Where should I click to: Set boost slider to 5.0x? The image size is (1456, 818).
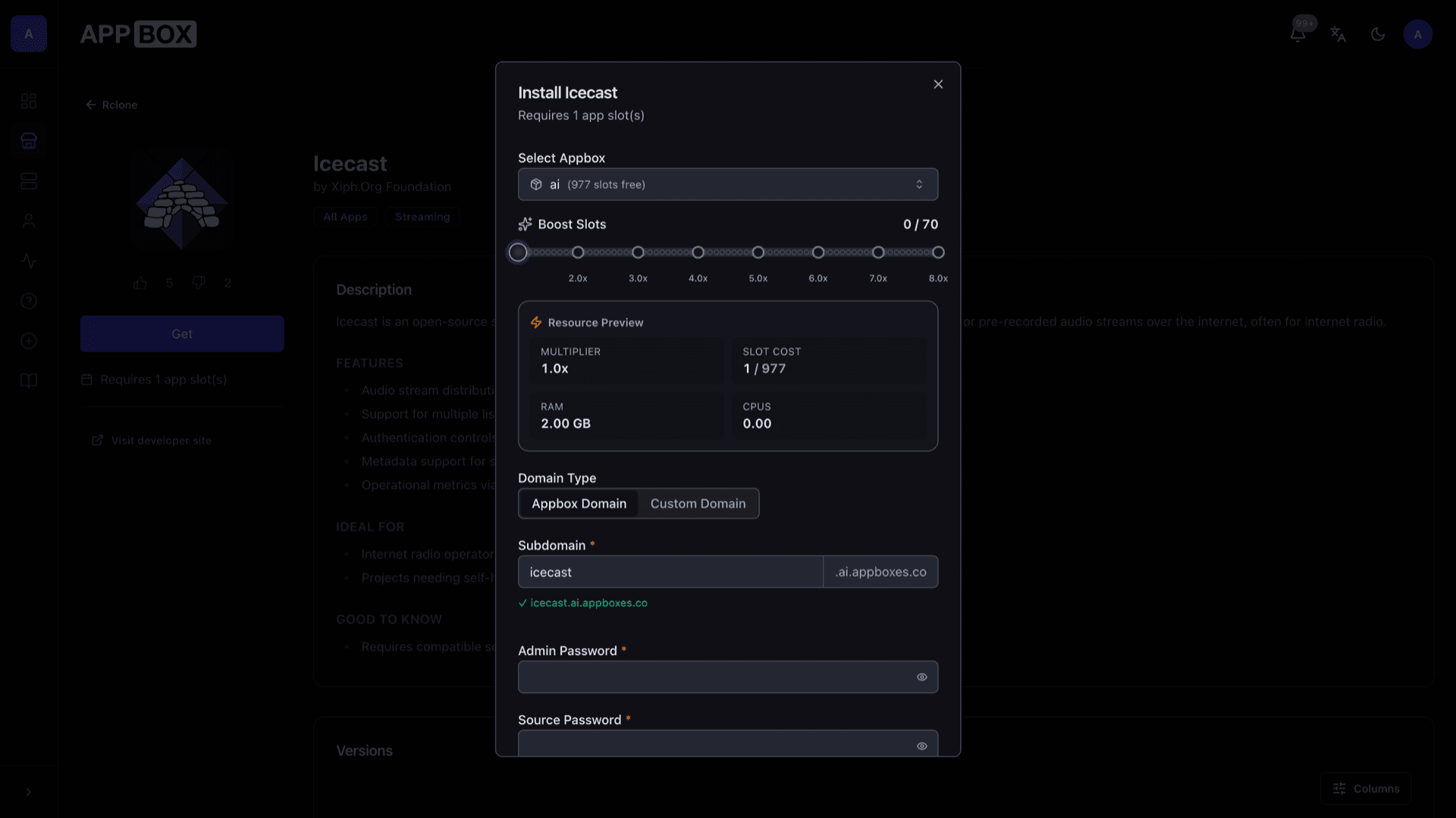click(758, 252)
